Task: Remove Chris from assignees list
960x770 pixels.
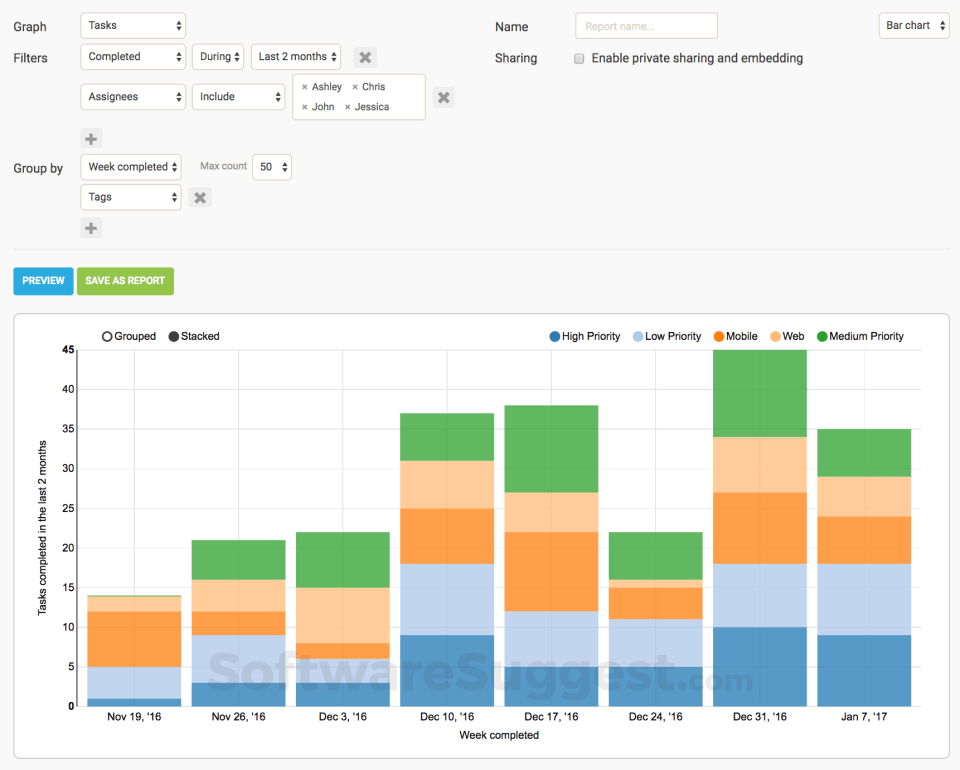Action: pyautogui.click(x=355, y=88)
